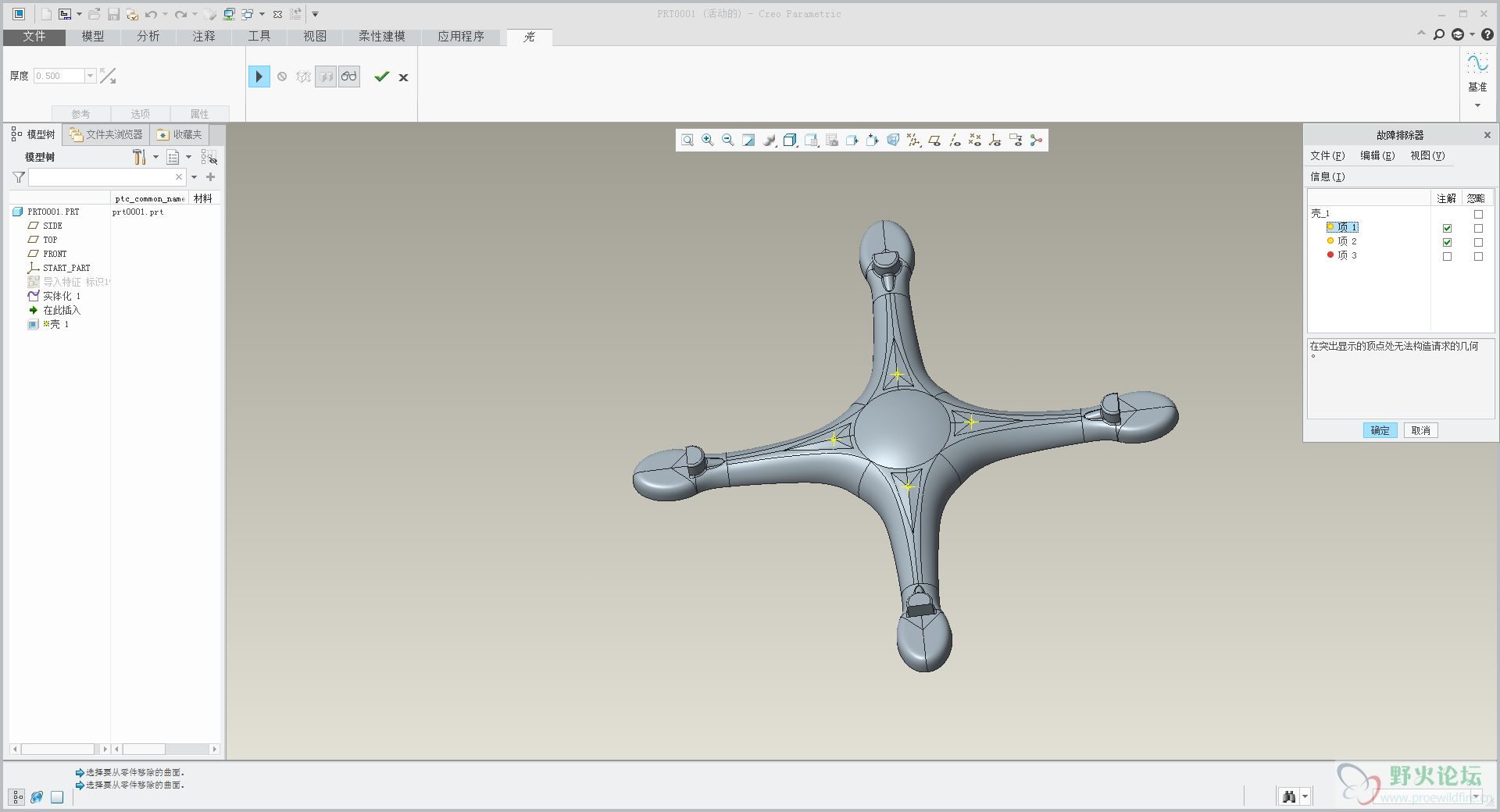The height and width of the screenshot is (812, 1500).
Task: Click the flip thickness direction icon
Action: click(108, 76)
